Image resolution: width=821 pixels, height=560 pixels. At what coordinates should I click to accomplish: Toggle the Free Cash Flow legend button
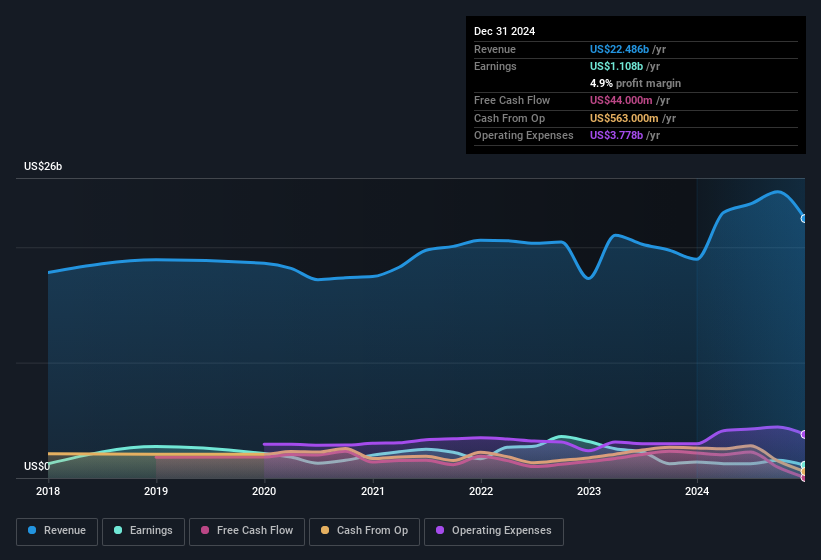pos(247,531)
